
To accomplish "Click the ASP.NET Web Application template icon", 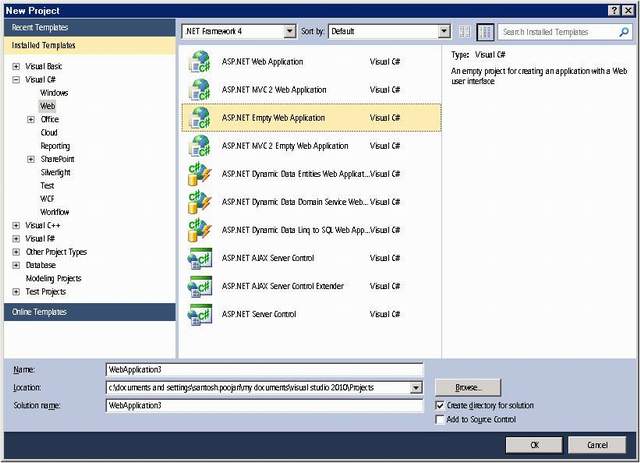I will point(200,62).
